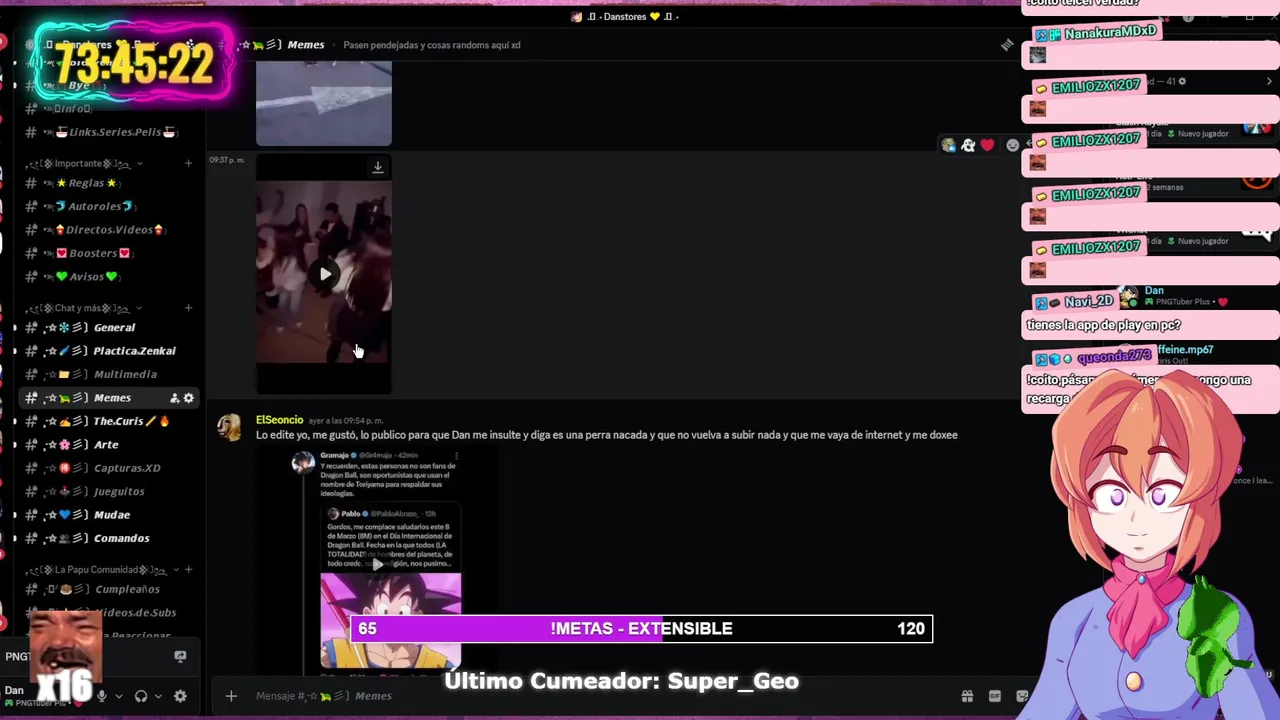Click the Memes channel title in header
This screenshot has height=720, width=1280.
[x=306, y=45]
